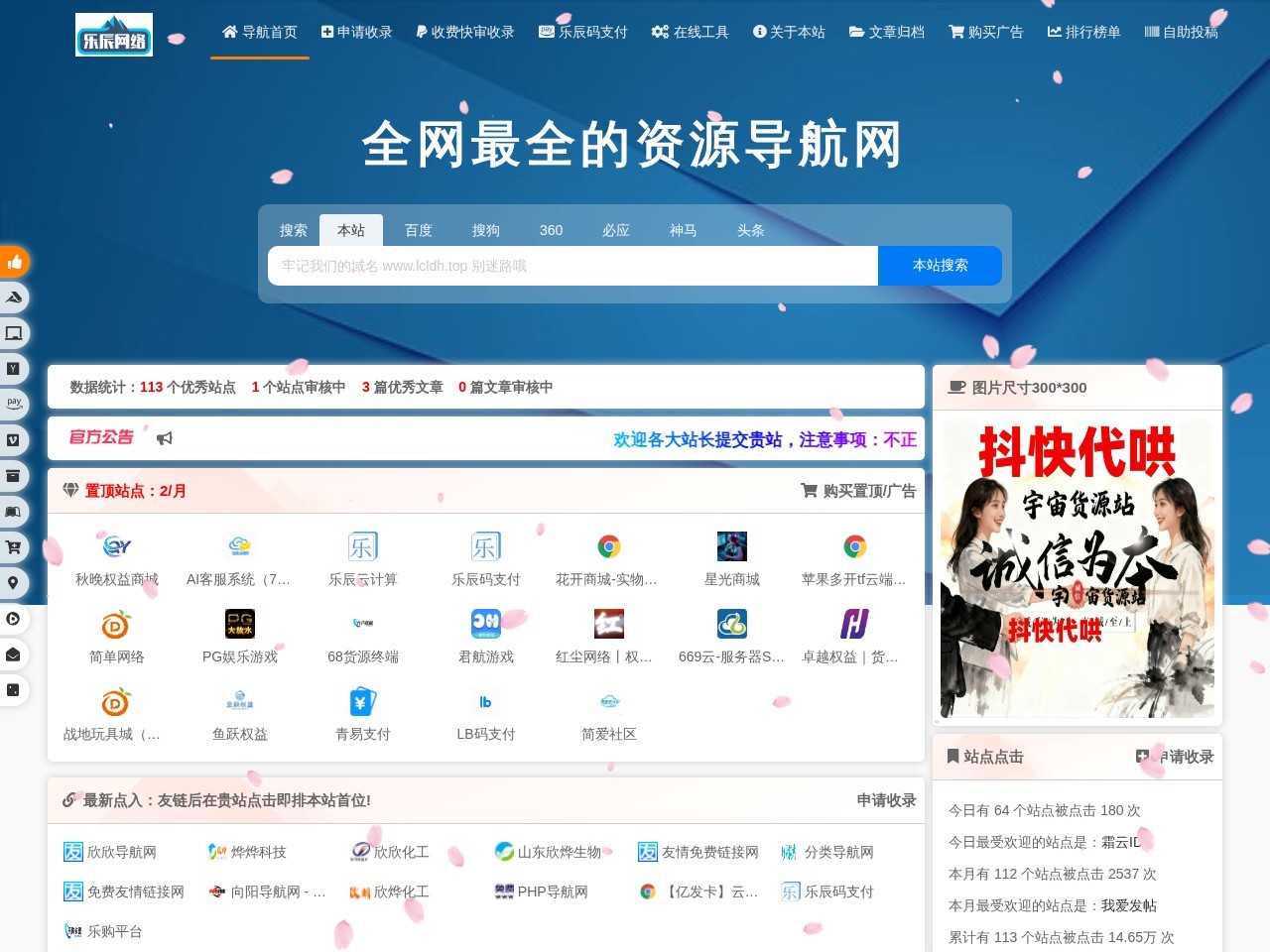Open the 排行榜单 navigation entry
This screenshot has width=1270, height=952.
point(1083,32)
